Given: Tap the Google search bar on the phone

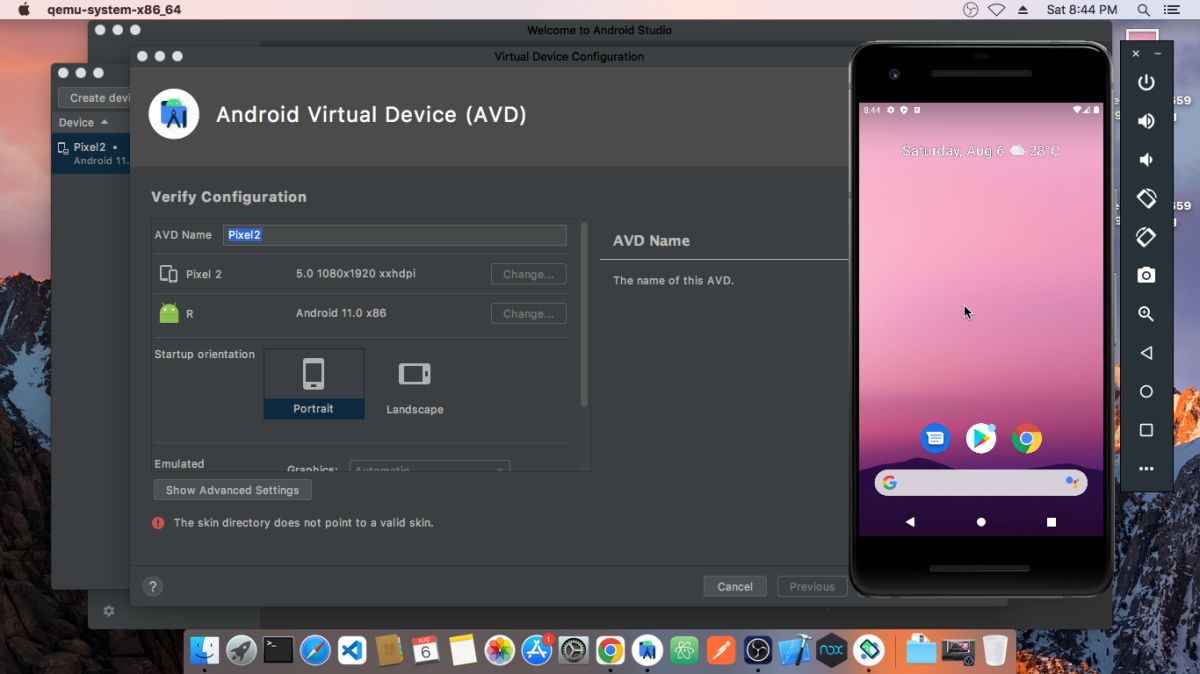Looking at the screenshot, I should coord(981,483).
